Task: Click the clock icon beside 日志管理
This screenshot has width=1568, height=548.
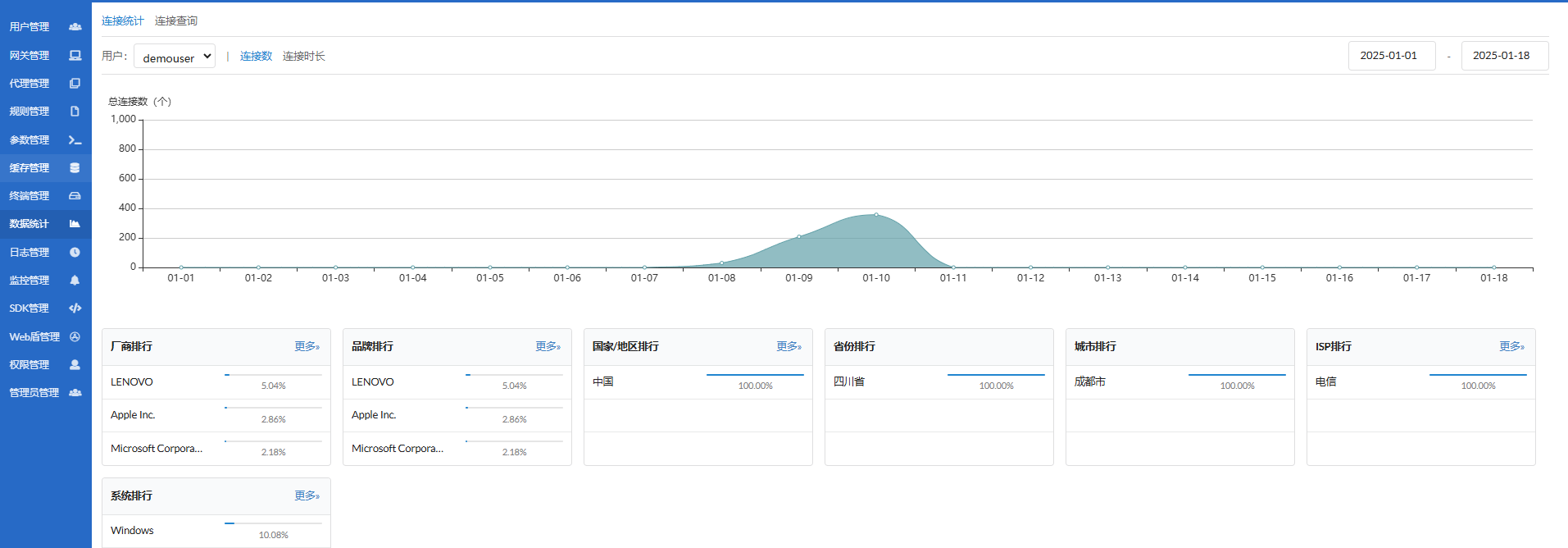Action: click(75, 253)
